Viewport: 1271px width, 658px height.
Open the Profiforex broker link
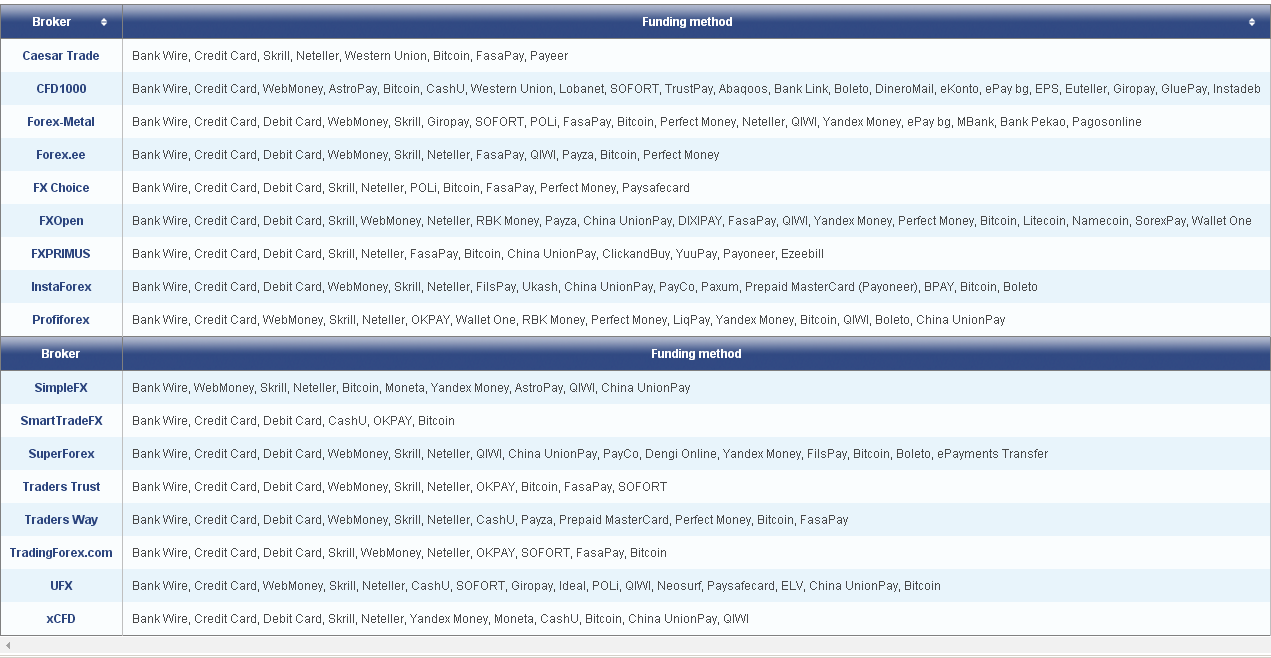coord(61,320)
